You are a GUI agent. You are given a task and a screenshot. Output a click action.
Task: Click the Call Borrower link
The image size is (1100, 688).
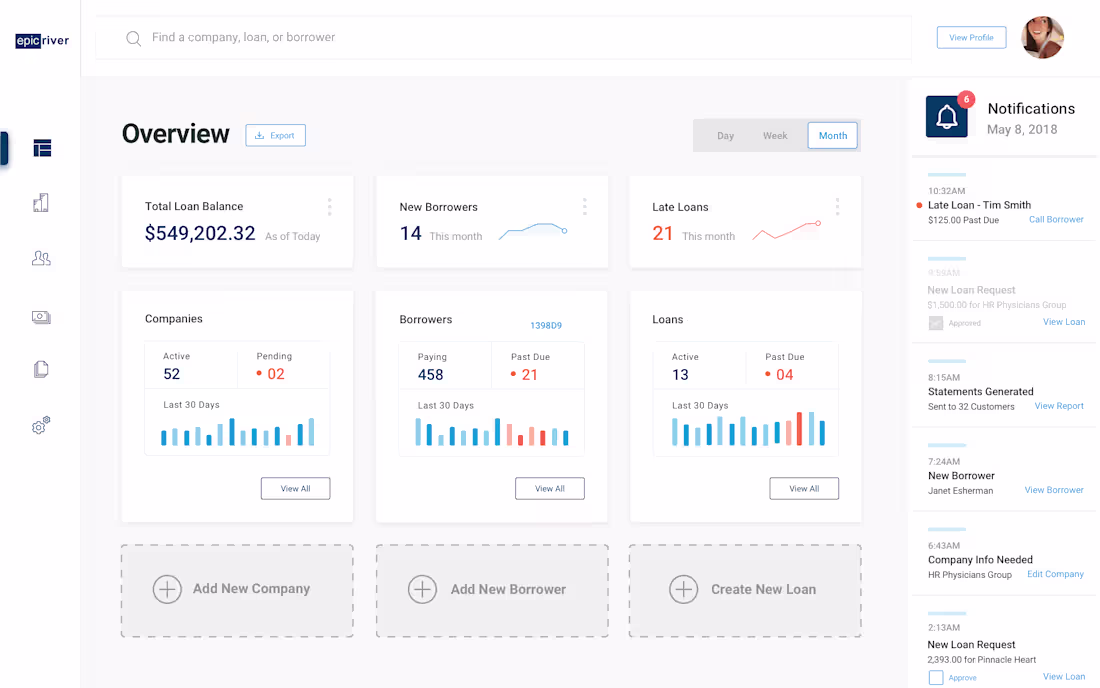1056,220
